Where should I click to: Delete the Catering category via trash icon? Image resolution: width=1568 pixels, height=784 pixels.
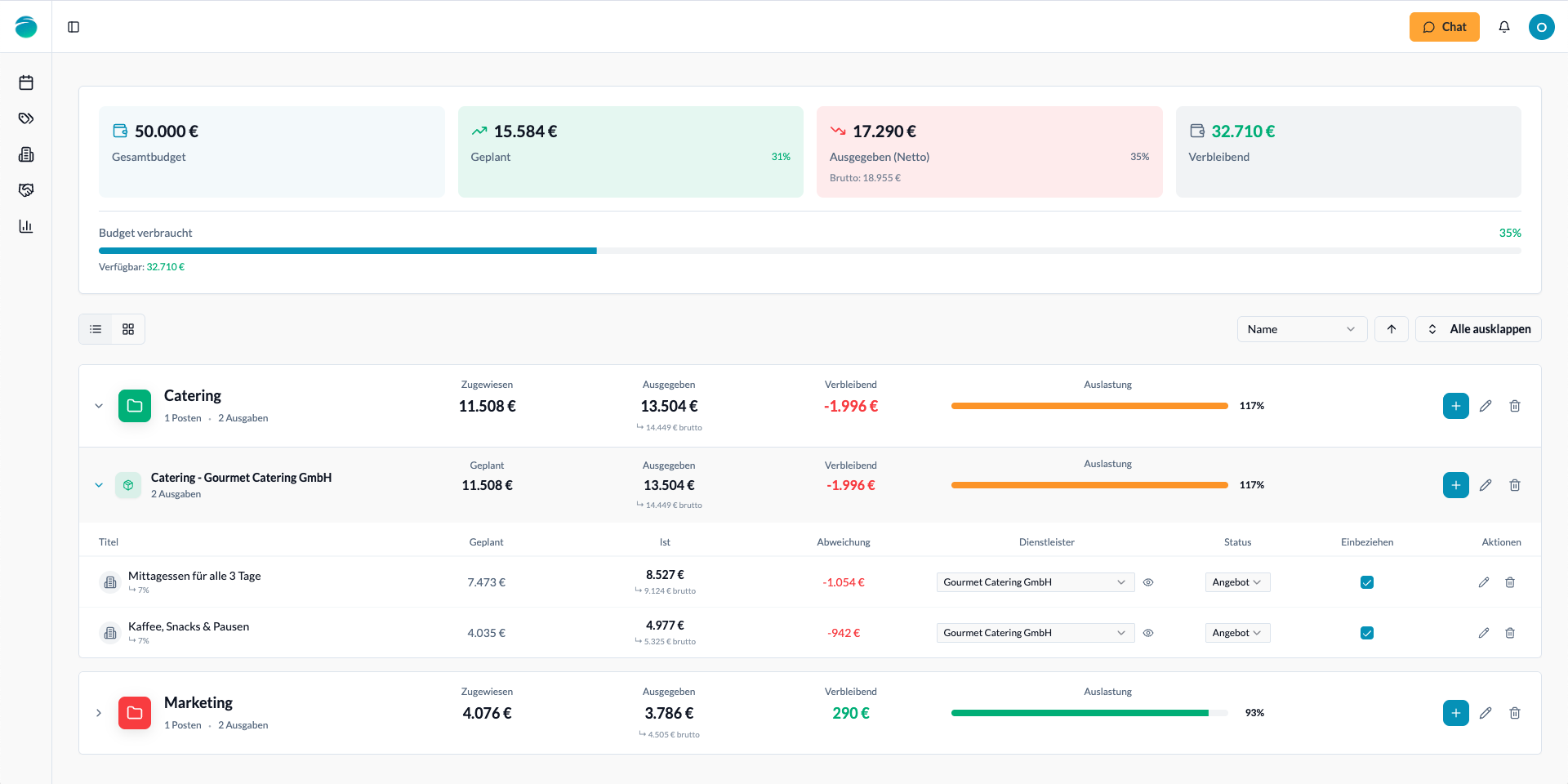1514,406
